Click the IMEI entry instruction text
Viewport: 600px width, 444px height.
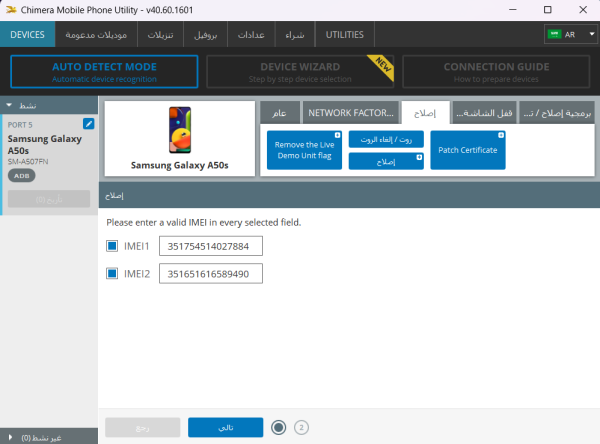tap(204, 222)
